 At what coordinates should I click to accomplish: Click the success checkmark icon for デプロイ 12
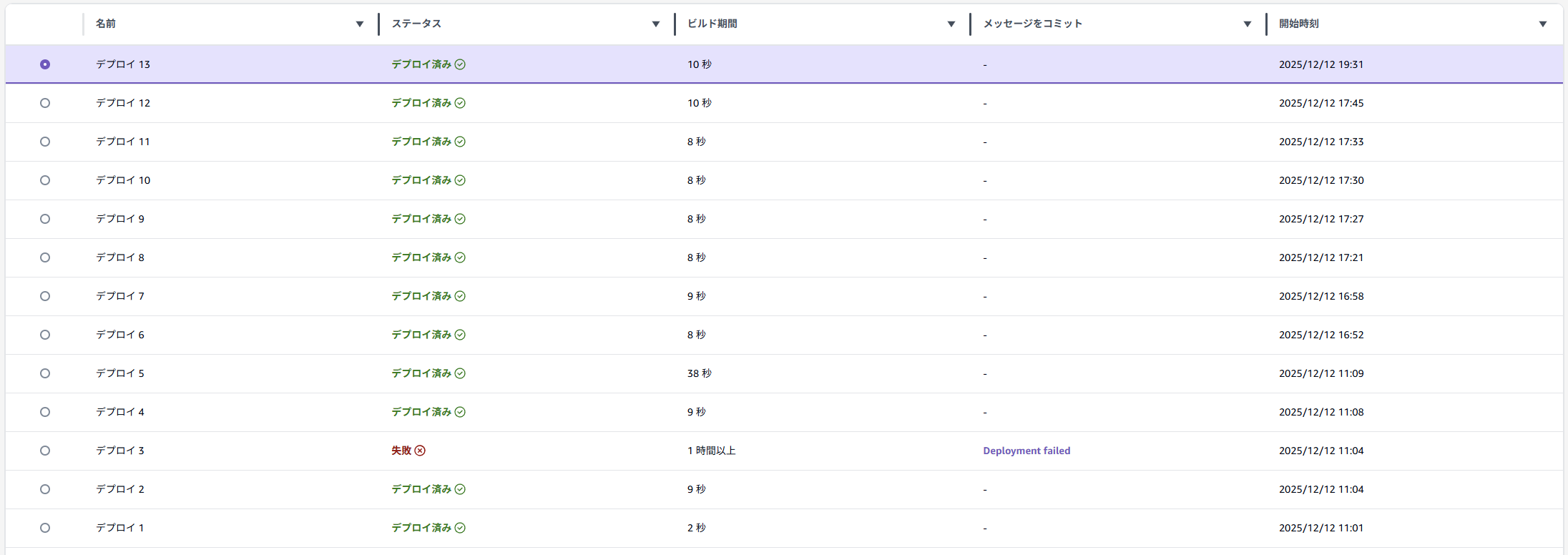coord(460,103)
